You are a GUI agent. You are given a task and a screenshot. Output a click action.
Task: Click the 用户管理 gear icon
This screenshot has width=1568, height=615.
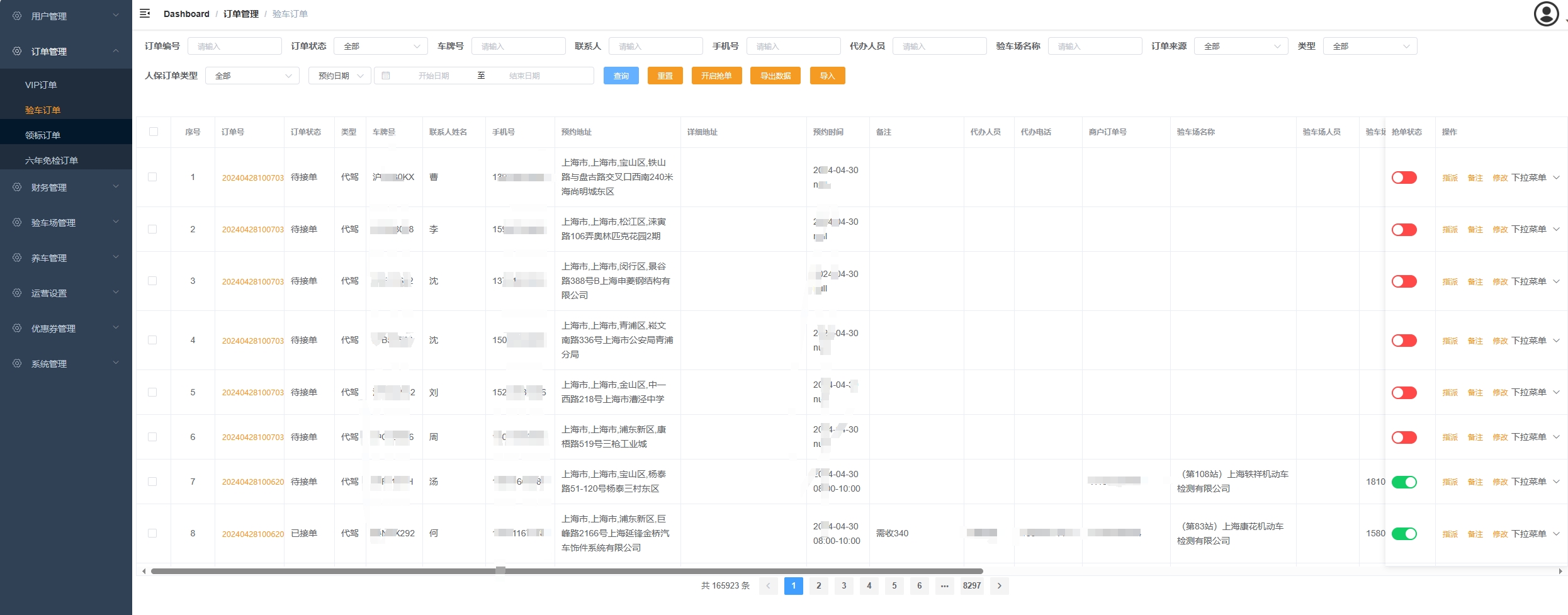17,16
